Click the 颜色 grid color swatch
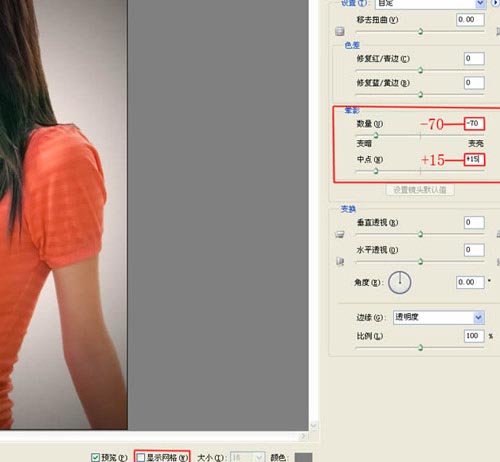The height and width of the screenshot is (462, 500). [303, 457]
